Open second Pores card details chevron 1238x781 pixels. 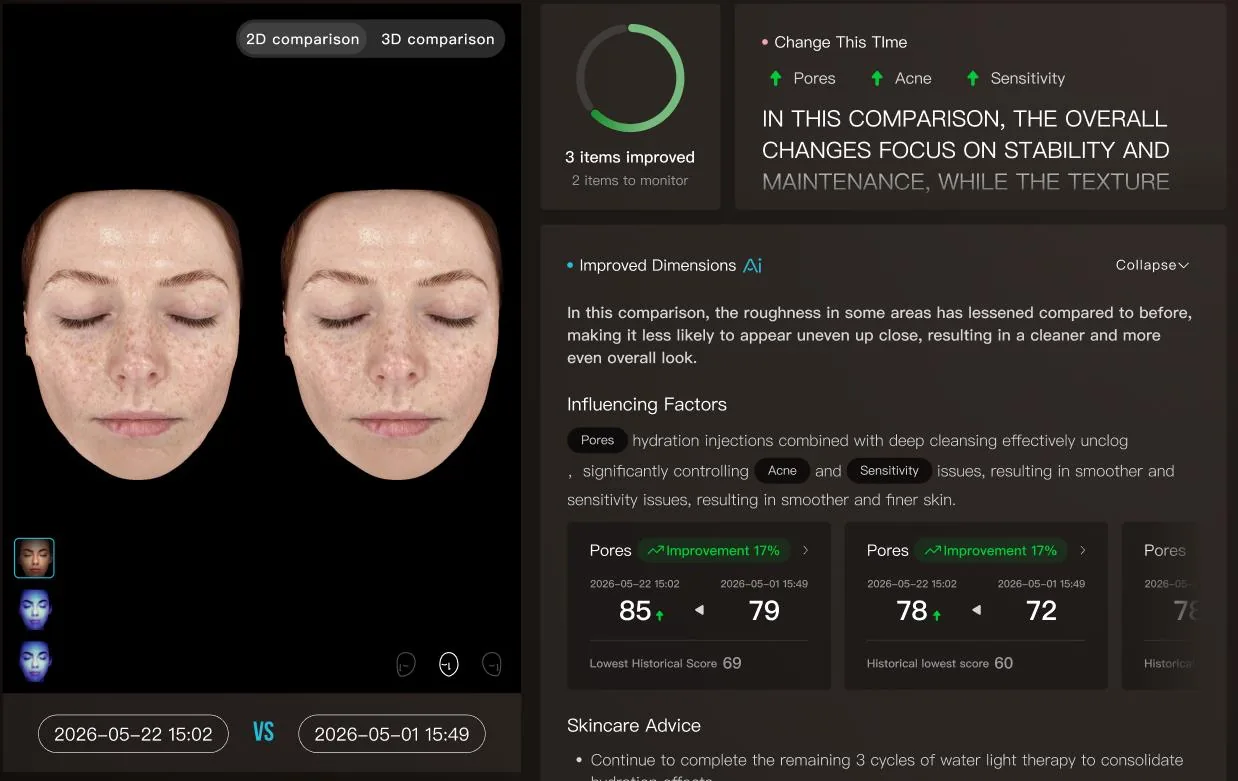pyautogui.click(x=1083, y=550)
